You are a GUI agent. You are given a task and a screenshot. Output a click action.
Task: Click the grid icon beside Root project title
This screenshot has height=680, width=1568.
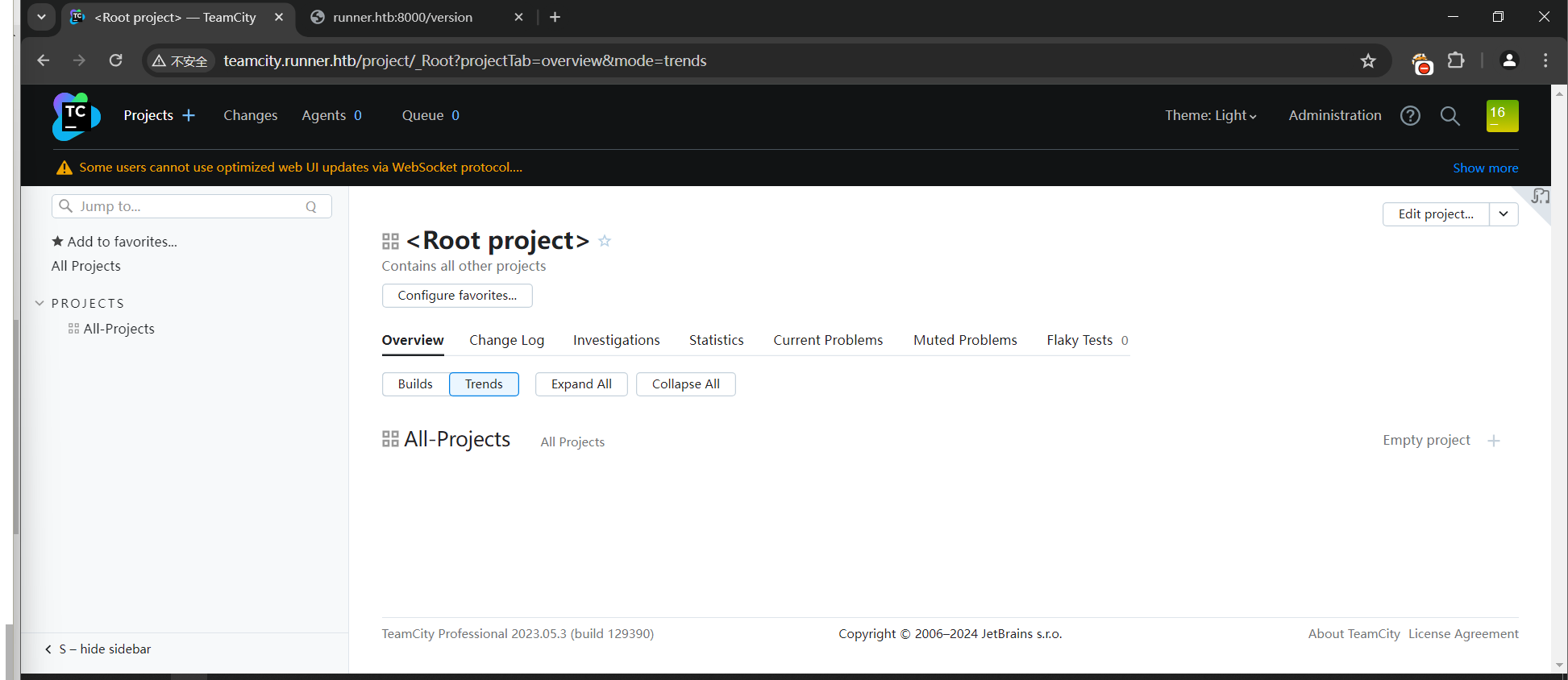[390, 241]
